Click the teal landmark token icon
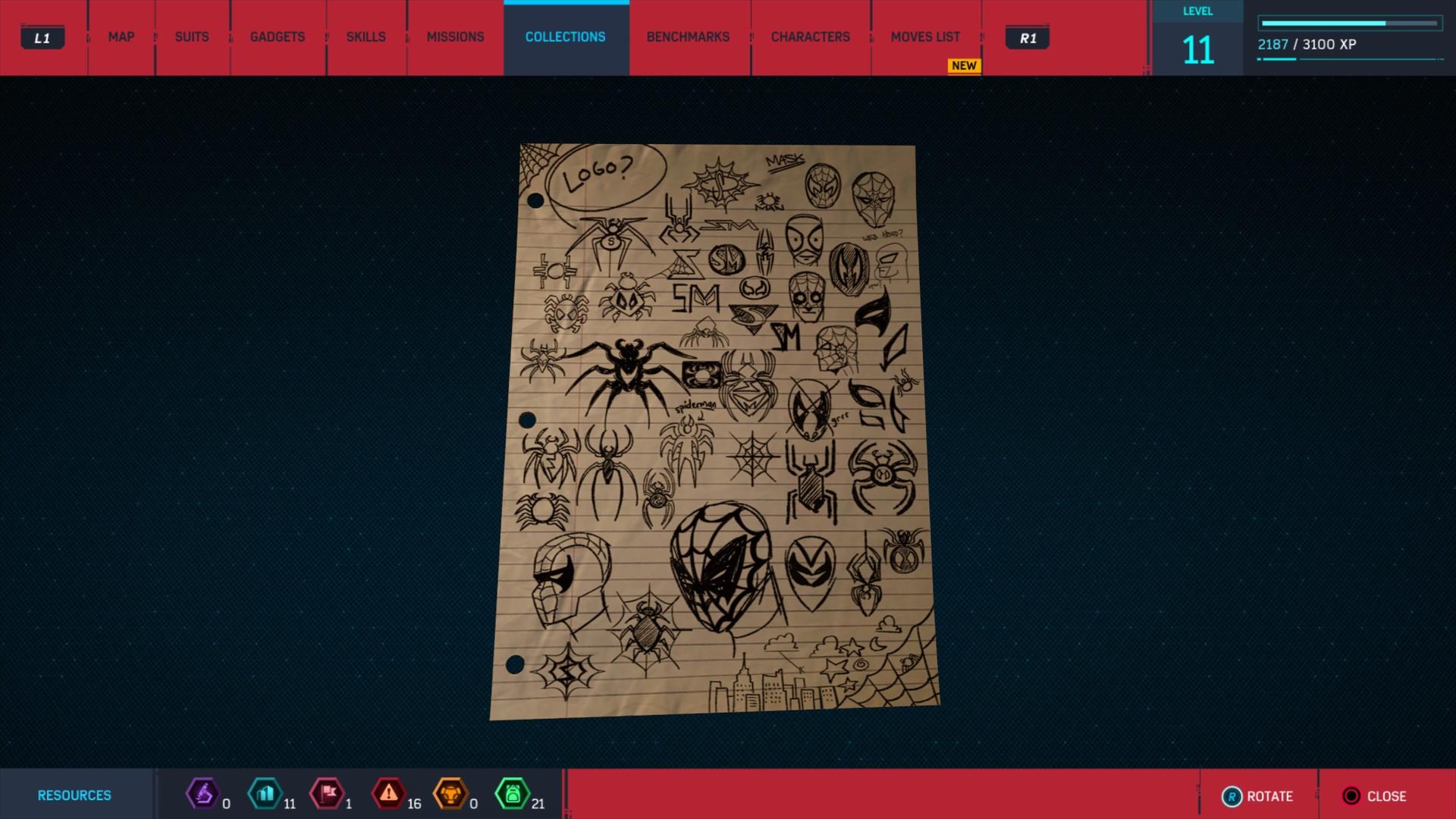 (x=265, y=794)
